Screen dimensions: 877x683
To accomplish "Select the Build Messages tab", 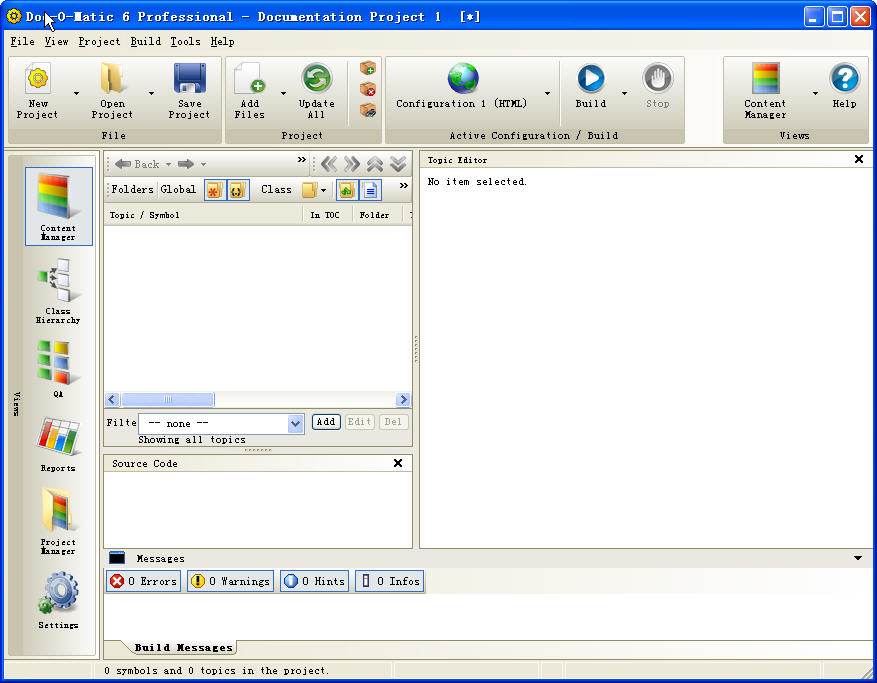I will coord(183,648).
